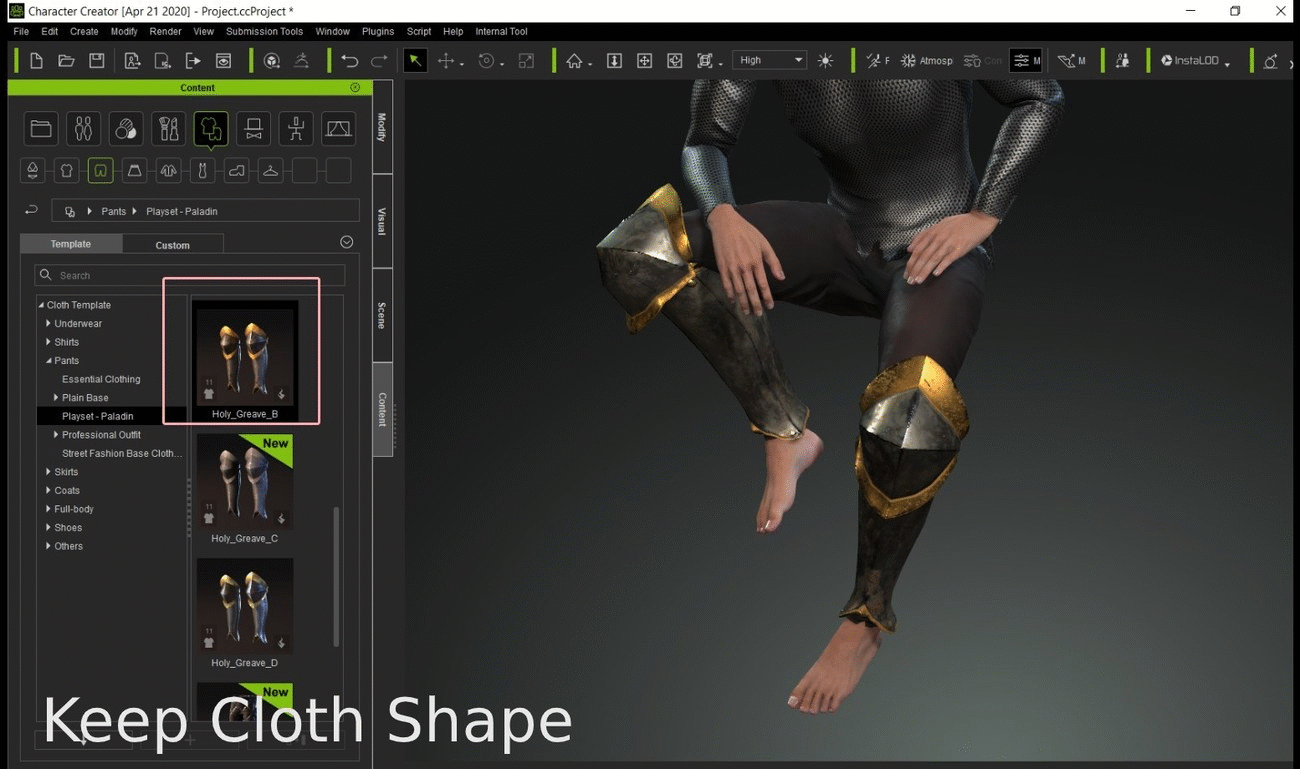Open the Plugins menu
The height and width of the screenshot is (769, 1300).
click(377, 31)
